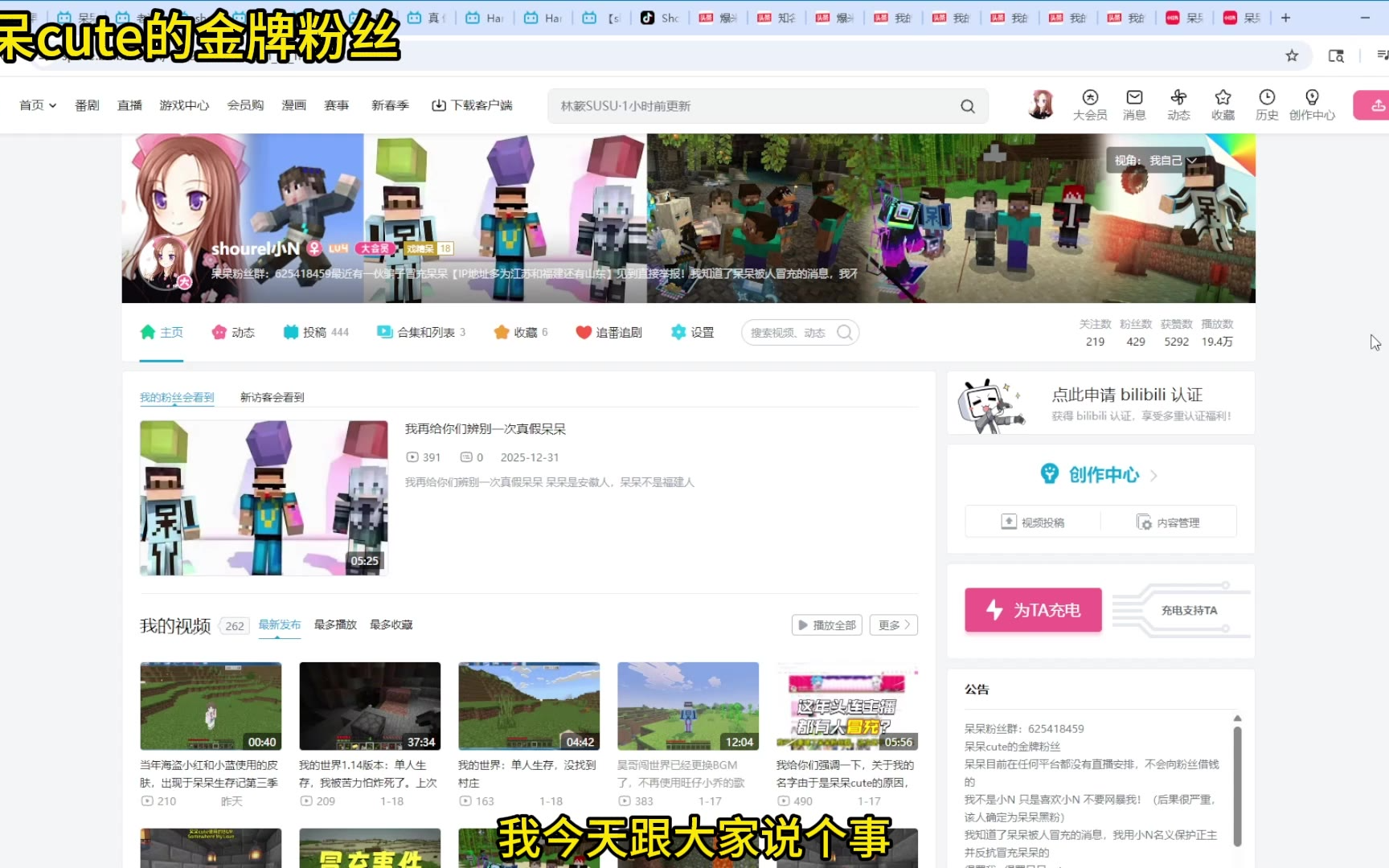The image size is (1389, 868).
Task: Open the video thumbnail with duration 37:34
Action: point(370,706)
